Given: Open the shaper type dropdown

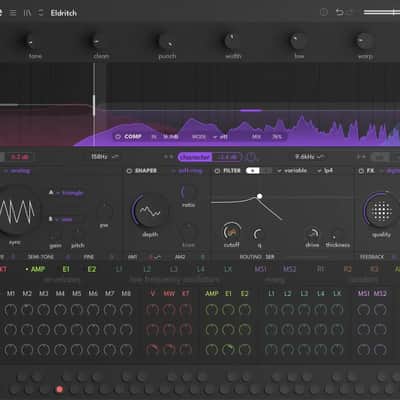Looking at the screenshot, I should click(x=187, y=171).
